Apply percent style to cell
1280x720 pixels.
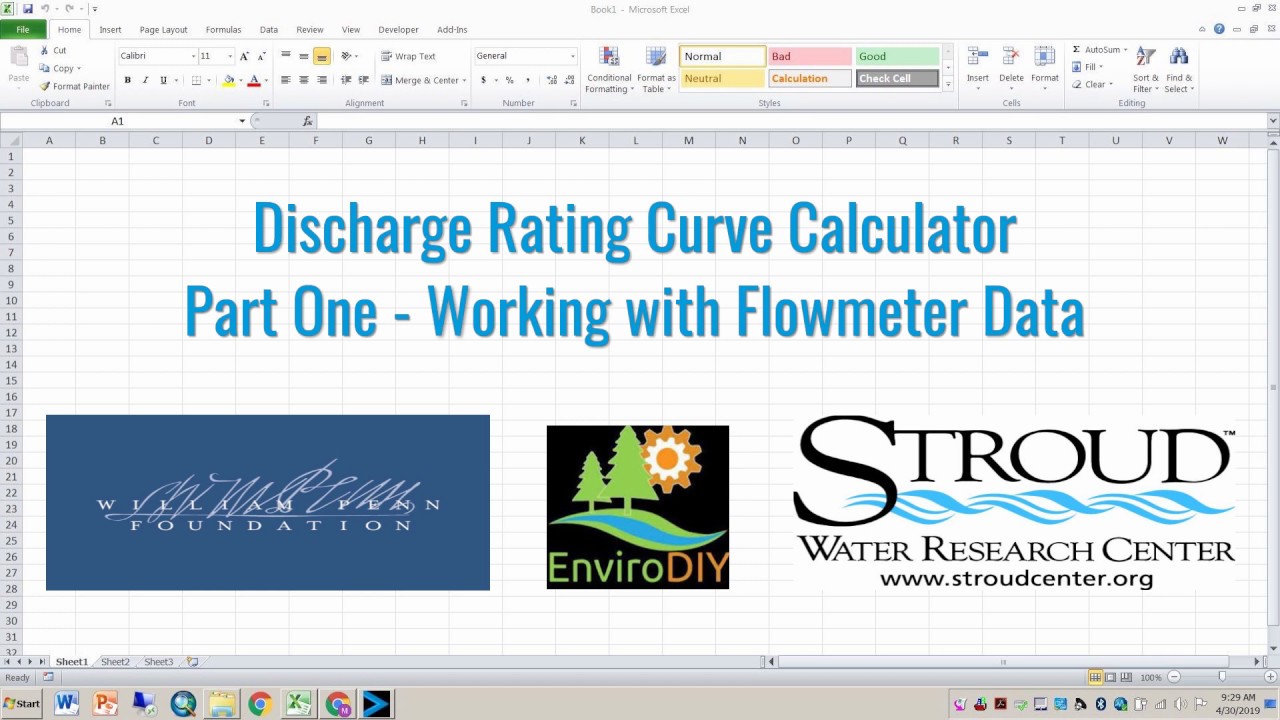(x=509, y=80)
